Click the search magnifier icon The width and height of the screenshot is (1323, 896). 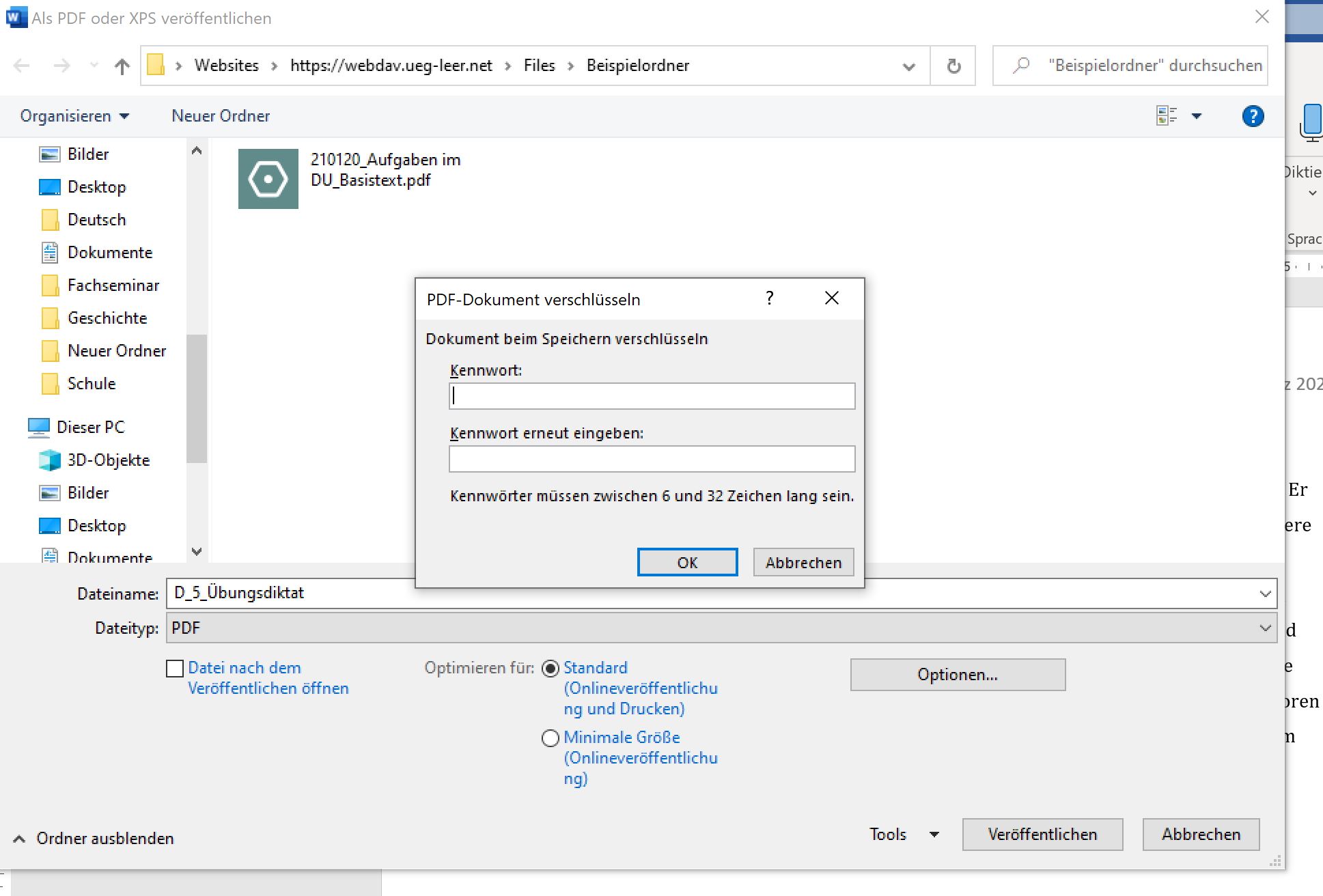tap(1021, 66)
